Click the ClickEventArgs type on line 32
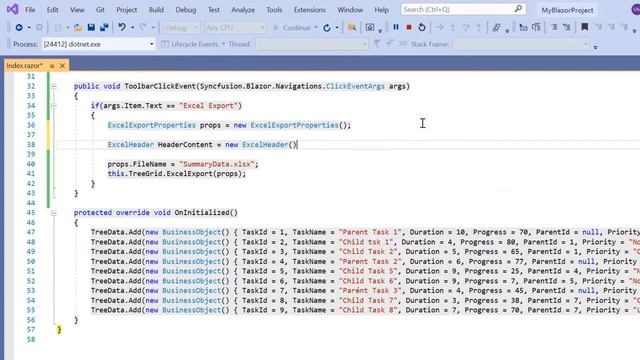 [x=355, y=86]
